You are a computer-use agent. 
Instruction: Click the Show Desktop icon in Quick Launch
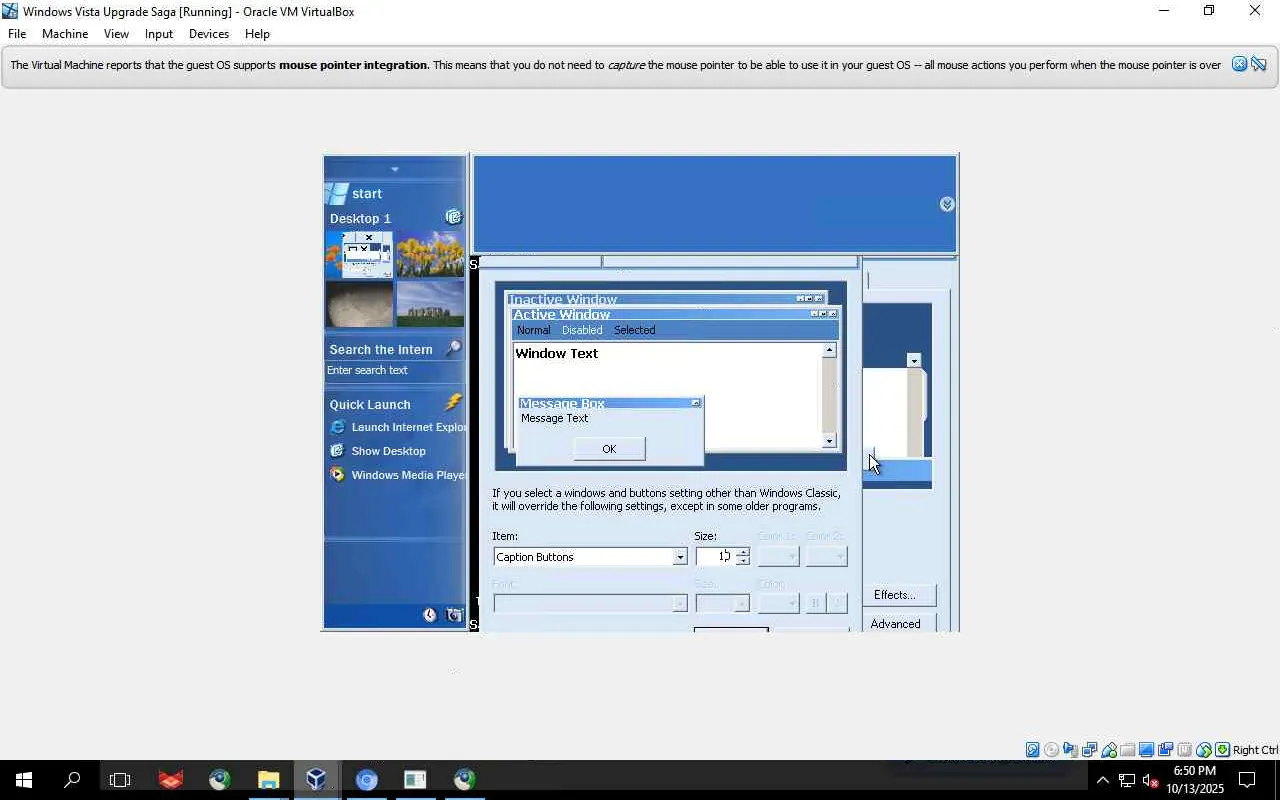[x=338, y=451]
